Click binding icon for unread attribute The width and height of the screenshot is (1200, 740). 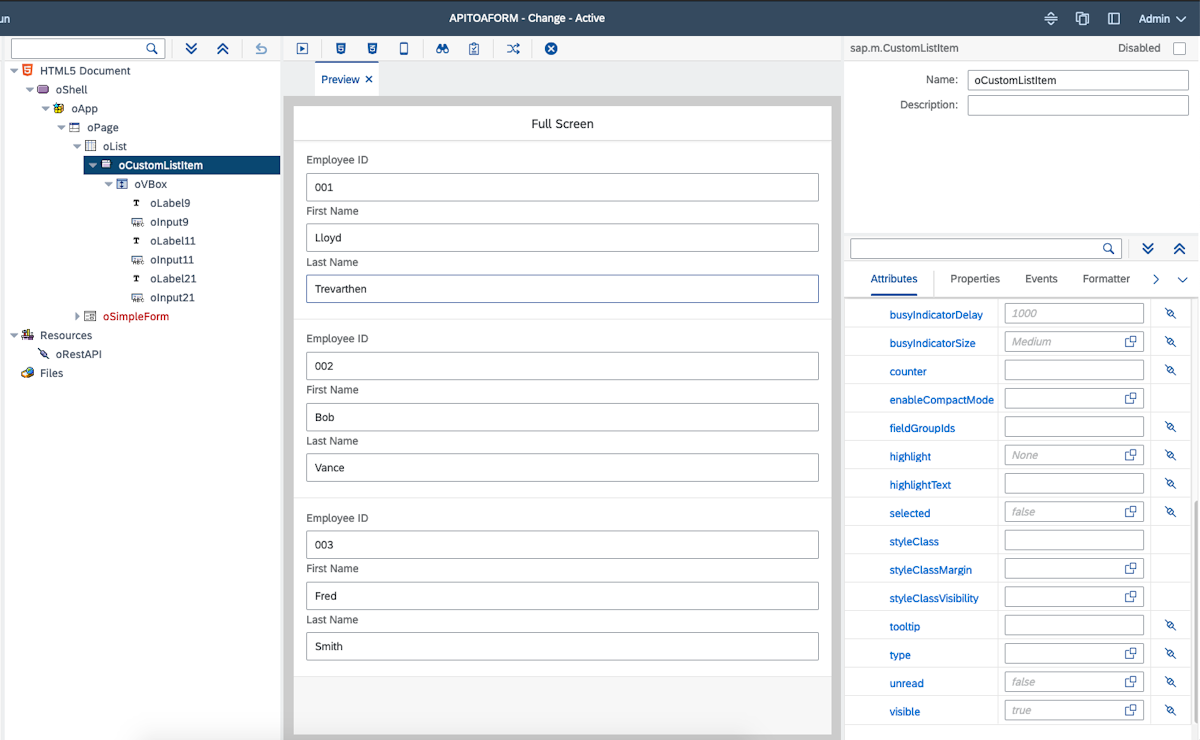(1171, 682)
